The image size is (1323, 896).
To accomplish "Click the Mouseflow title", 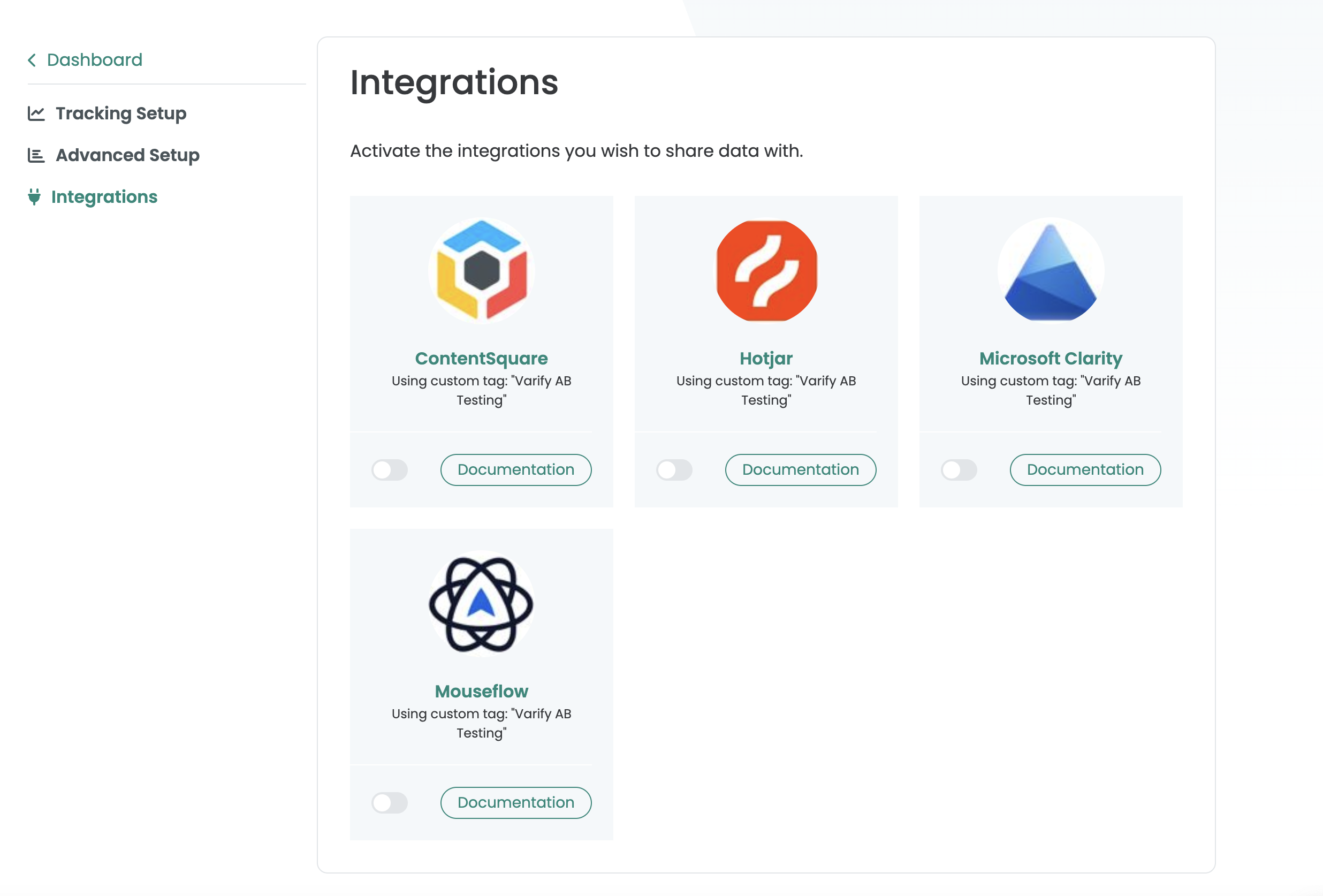I will tap(482, 691).
